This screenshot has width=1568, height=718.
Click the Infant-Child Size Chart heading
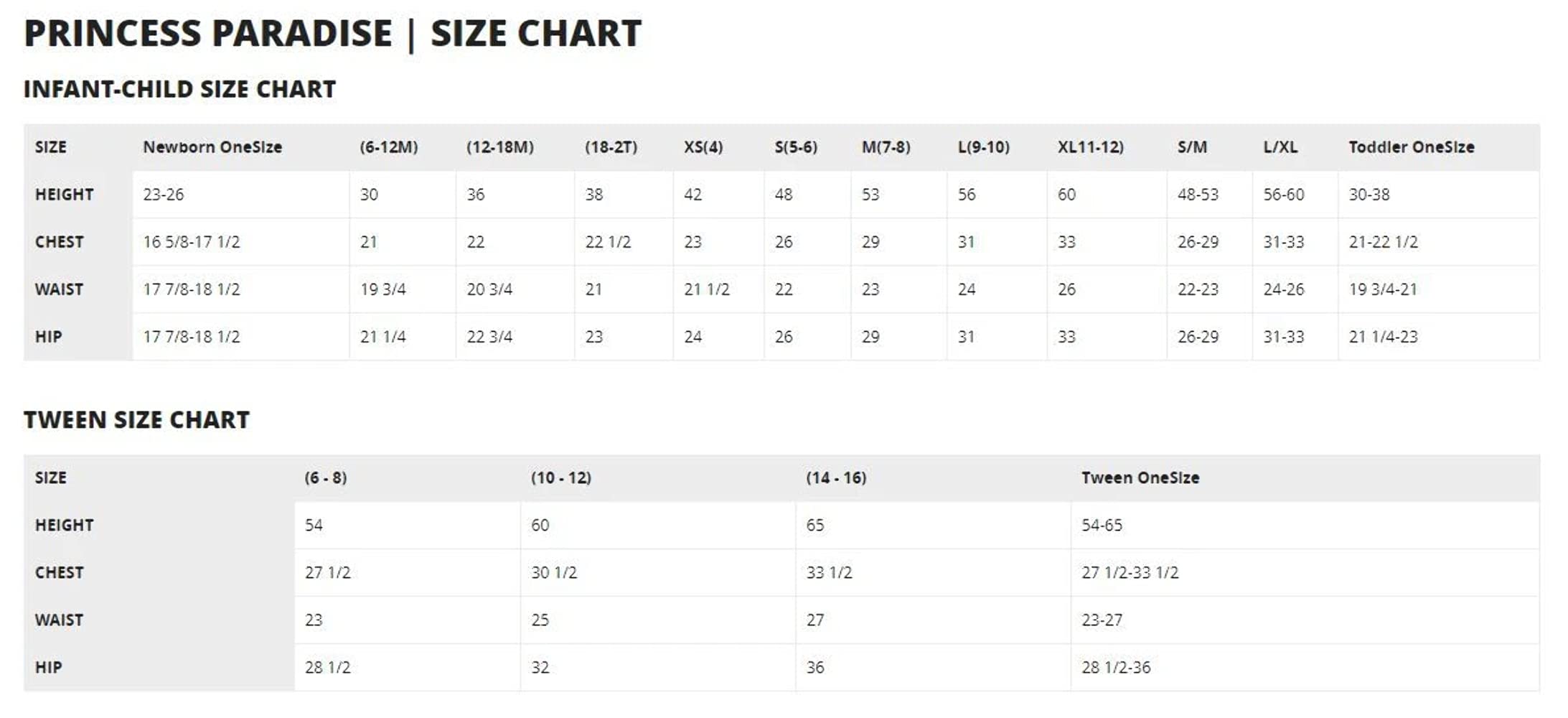[179, 89]
